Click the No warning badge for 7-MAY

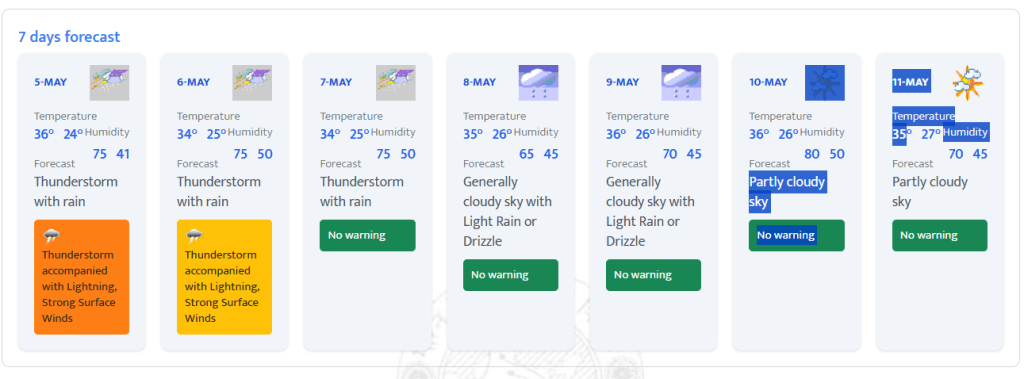pos(368,235)
